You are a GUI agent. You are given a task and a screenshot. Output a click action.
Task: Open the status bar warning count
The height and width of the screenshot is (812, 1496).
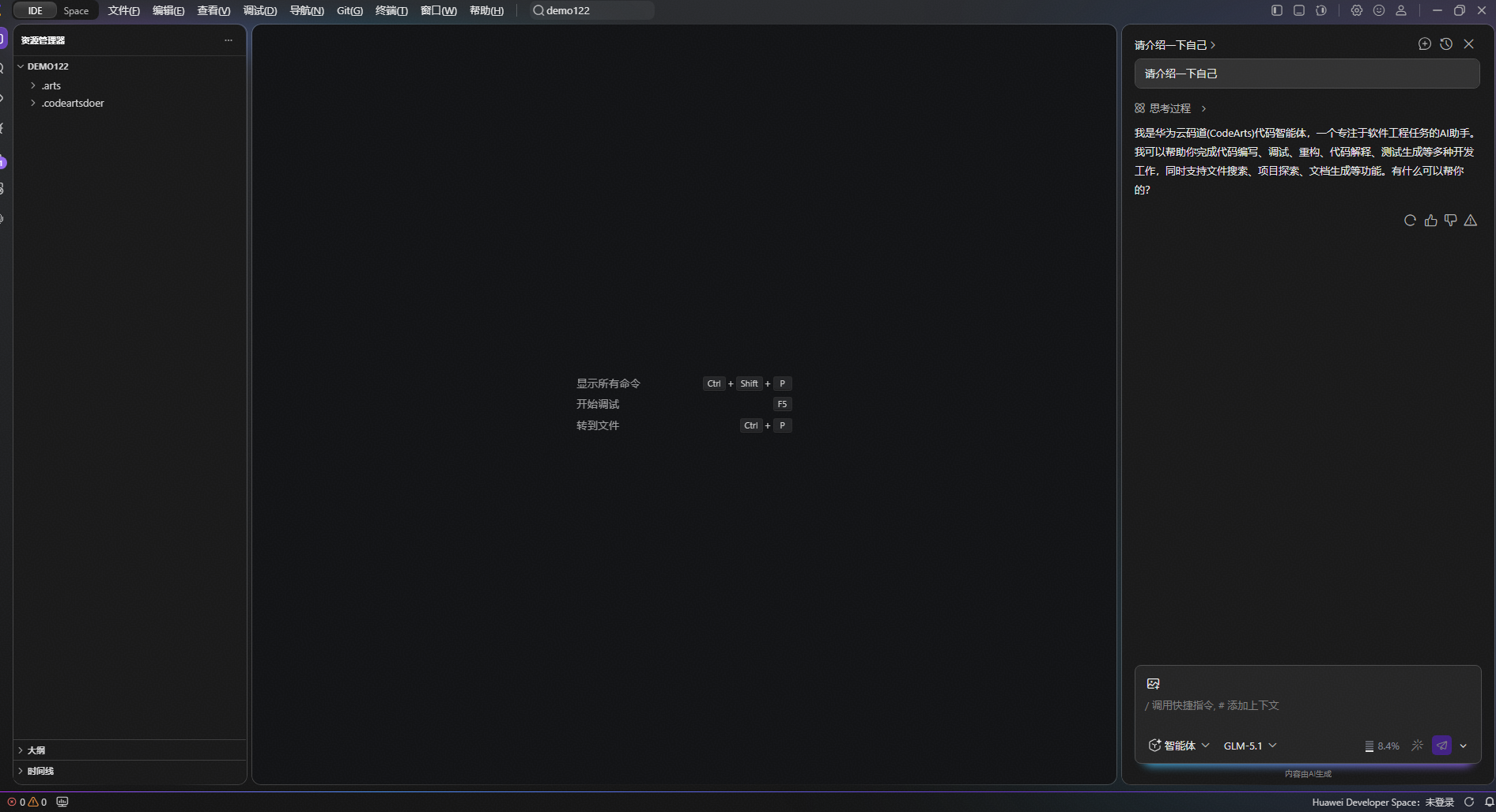coord(37,802)
